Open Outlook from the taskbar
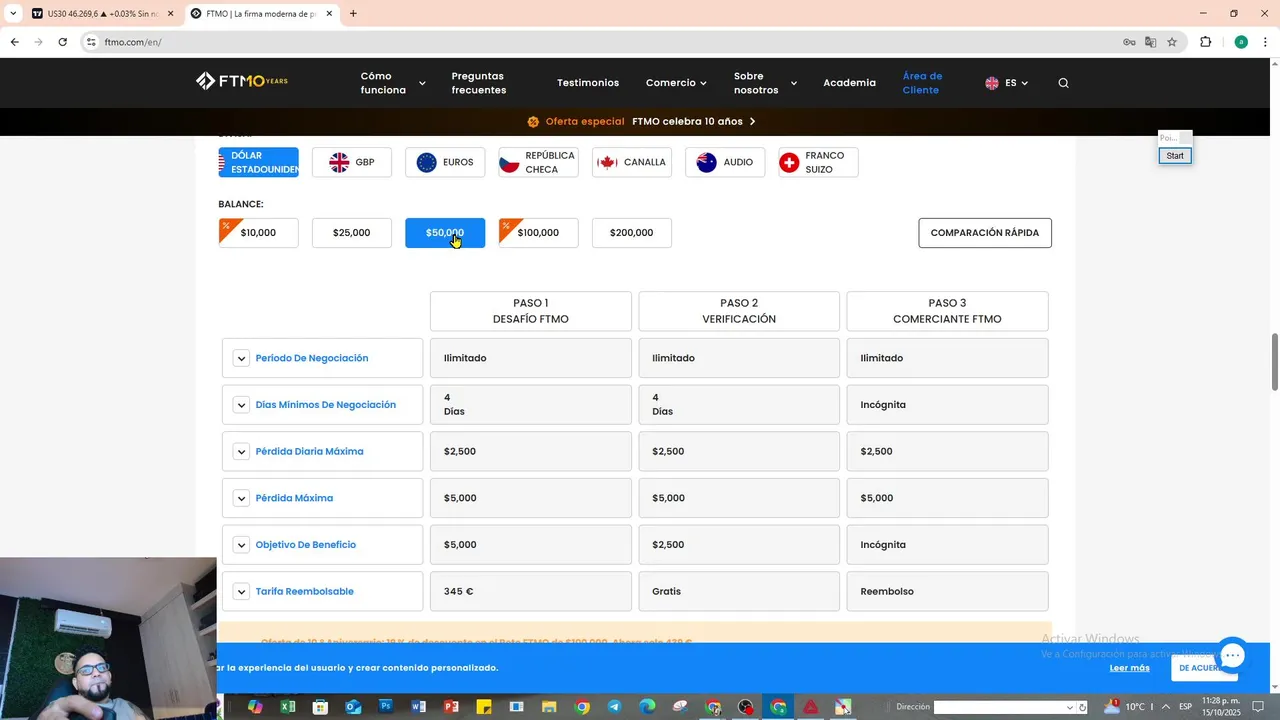This screenshot has width=1280, height=720. (x=353, y=707)
